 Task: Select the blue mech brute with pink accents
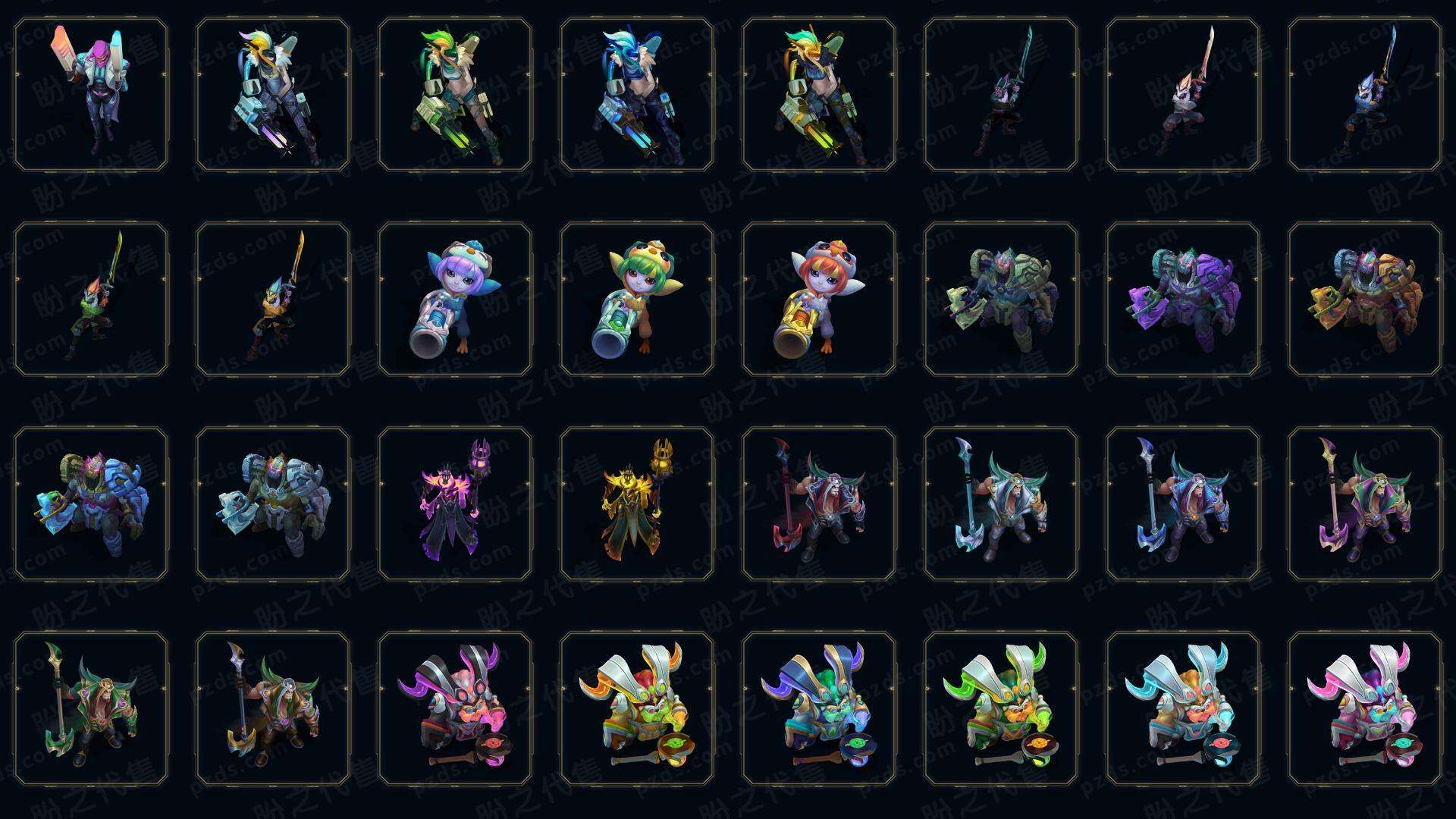[91, 504]
